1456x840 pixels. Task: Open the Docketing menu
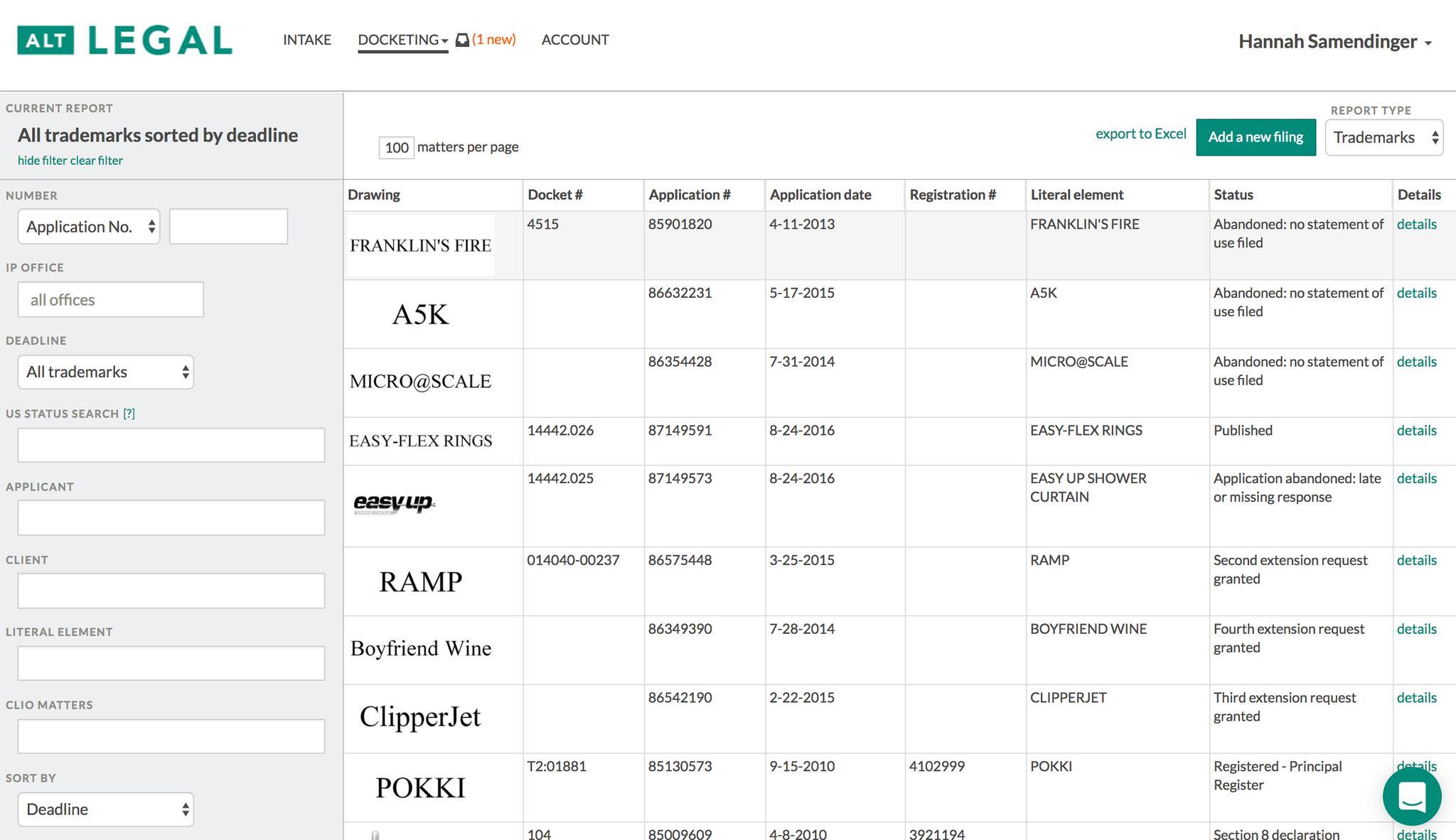[x=402, y=40]
